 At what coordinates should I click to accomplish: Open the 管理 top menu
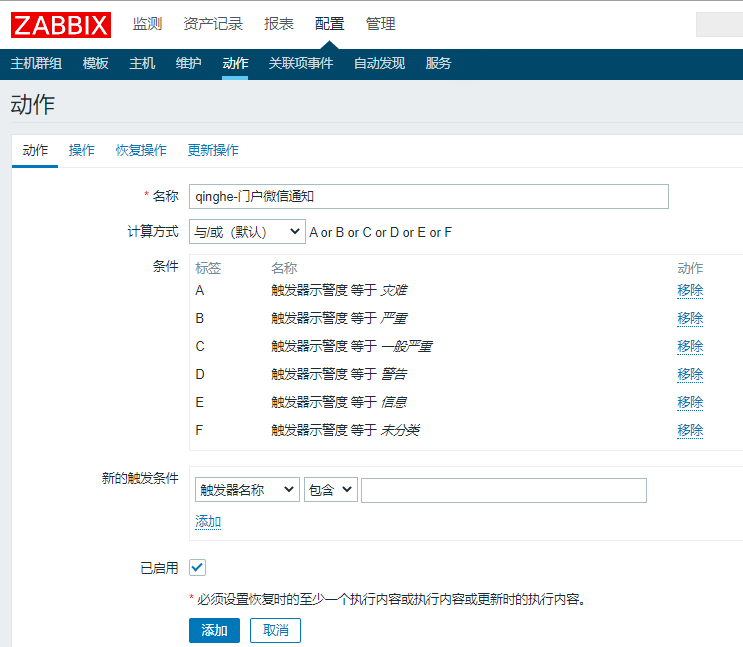click(x=380, y=24)
